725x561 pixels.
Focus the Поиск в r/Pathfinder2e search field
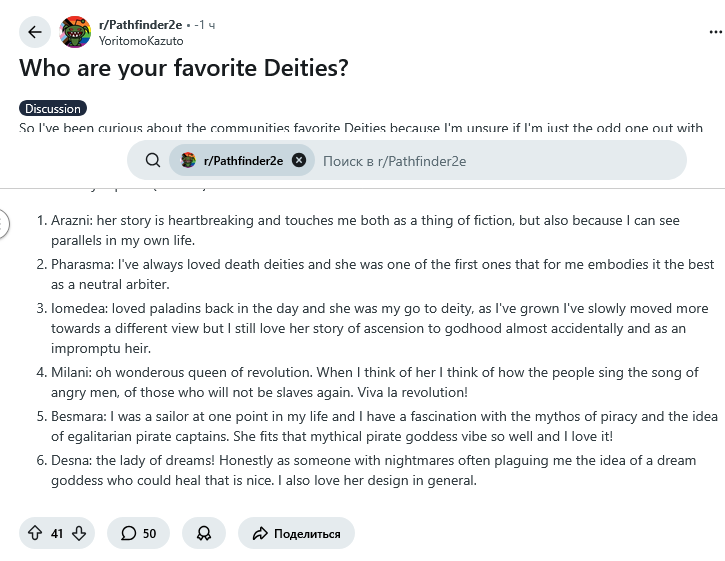[480, 160]
